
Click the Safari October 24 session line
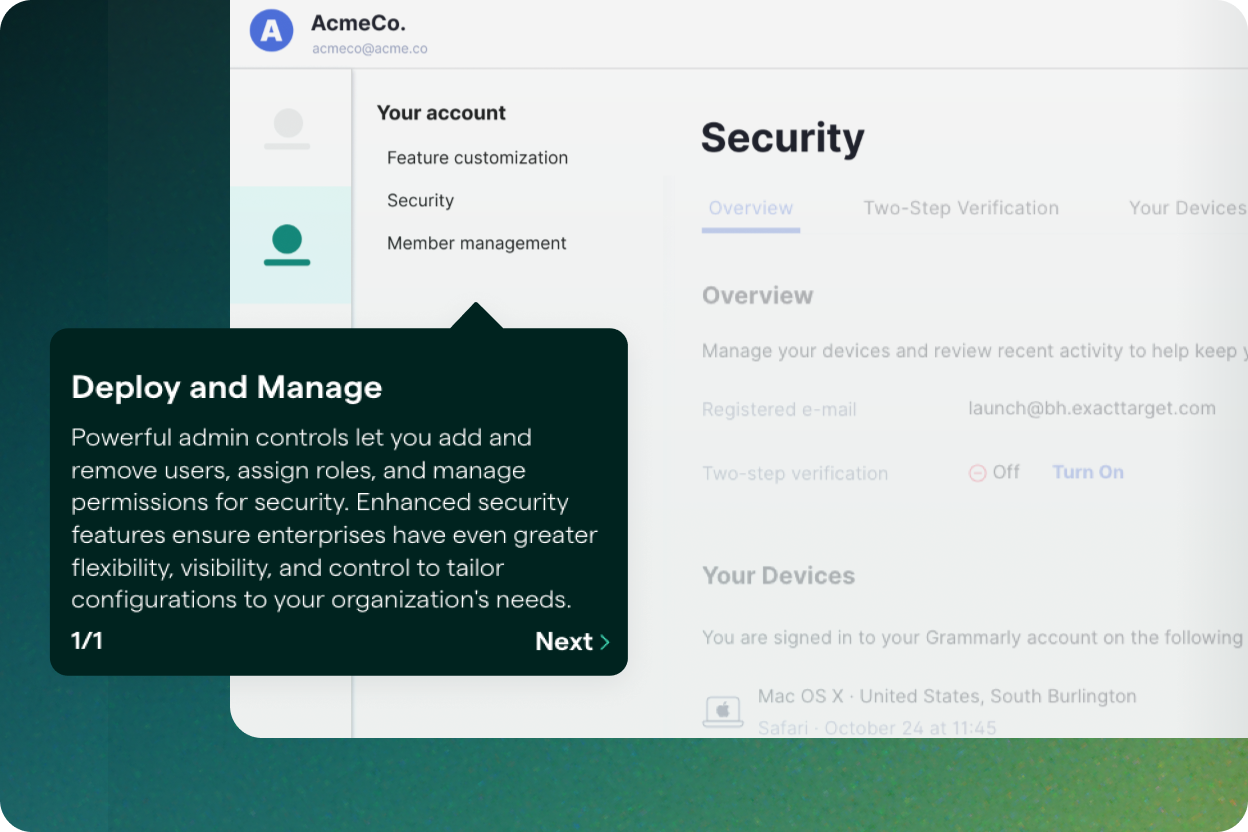point(877,728)
